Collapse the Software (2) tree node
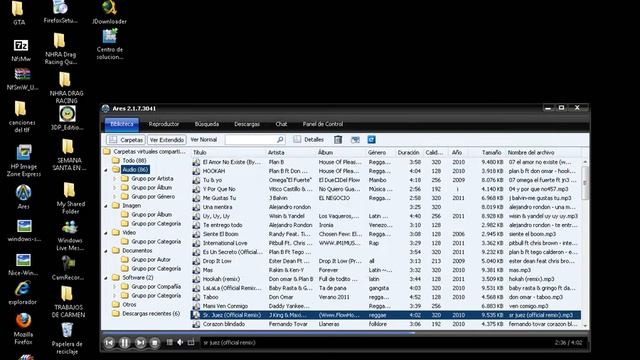 [107, 278]
